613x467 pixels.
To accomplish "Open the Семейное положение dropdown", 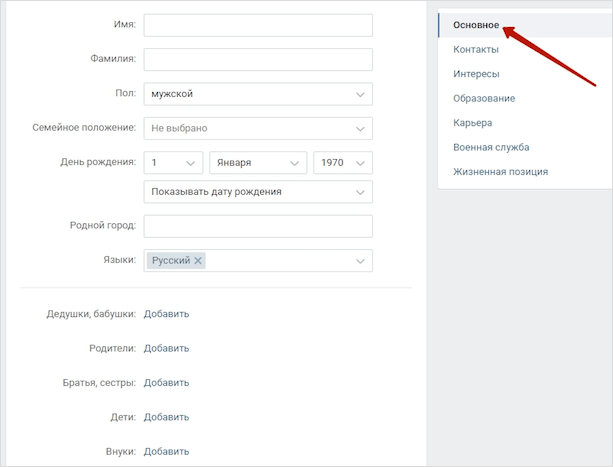I will [x=258, y=129].
